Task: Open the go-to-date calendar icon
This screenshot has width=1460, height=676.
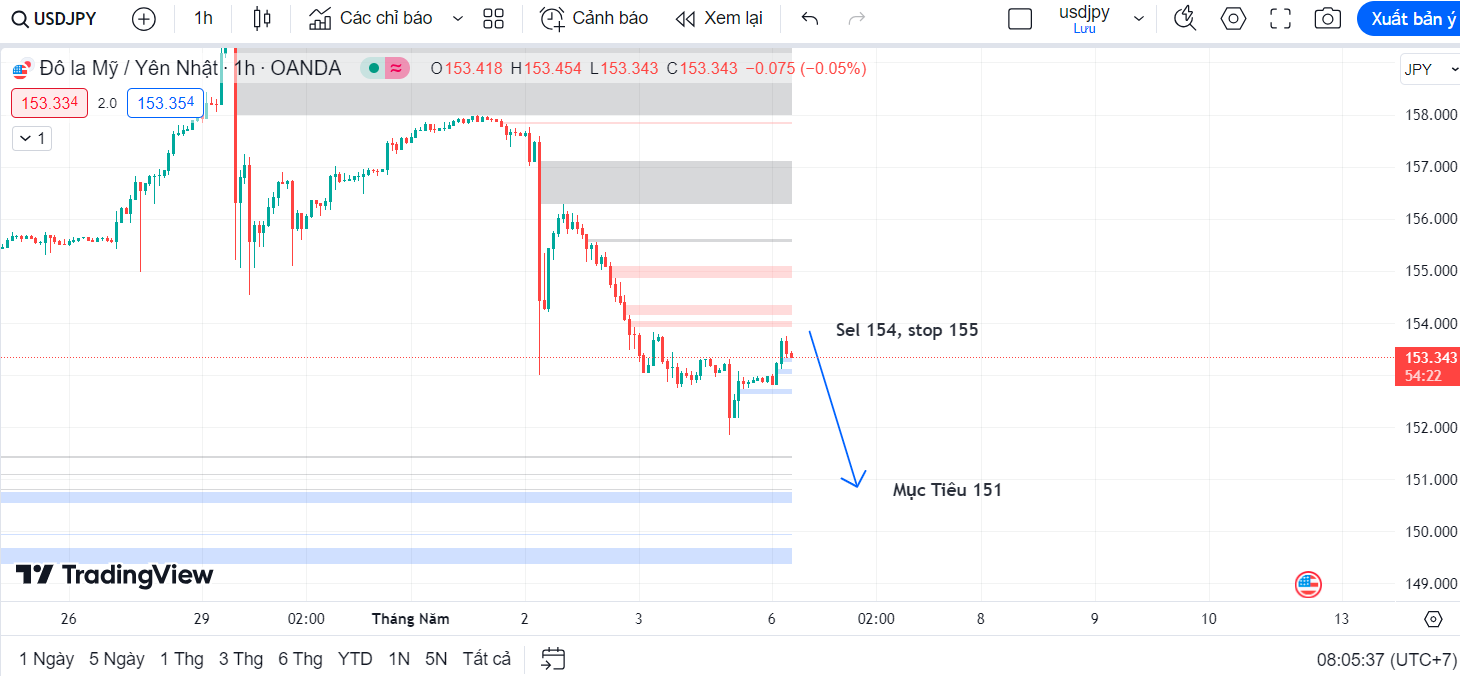Action: [553, 658]
